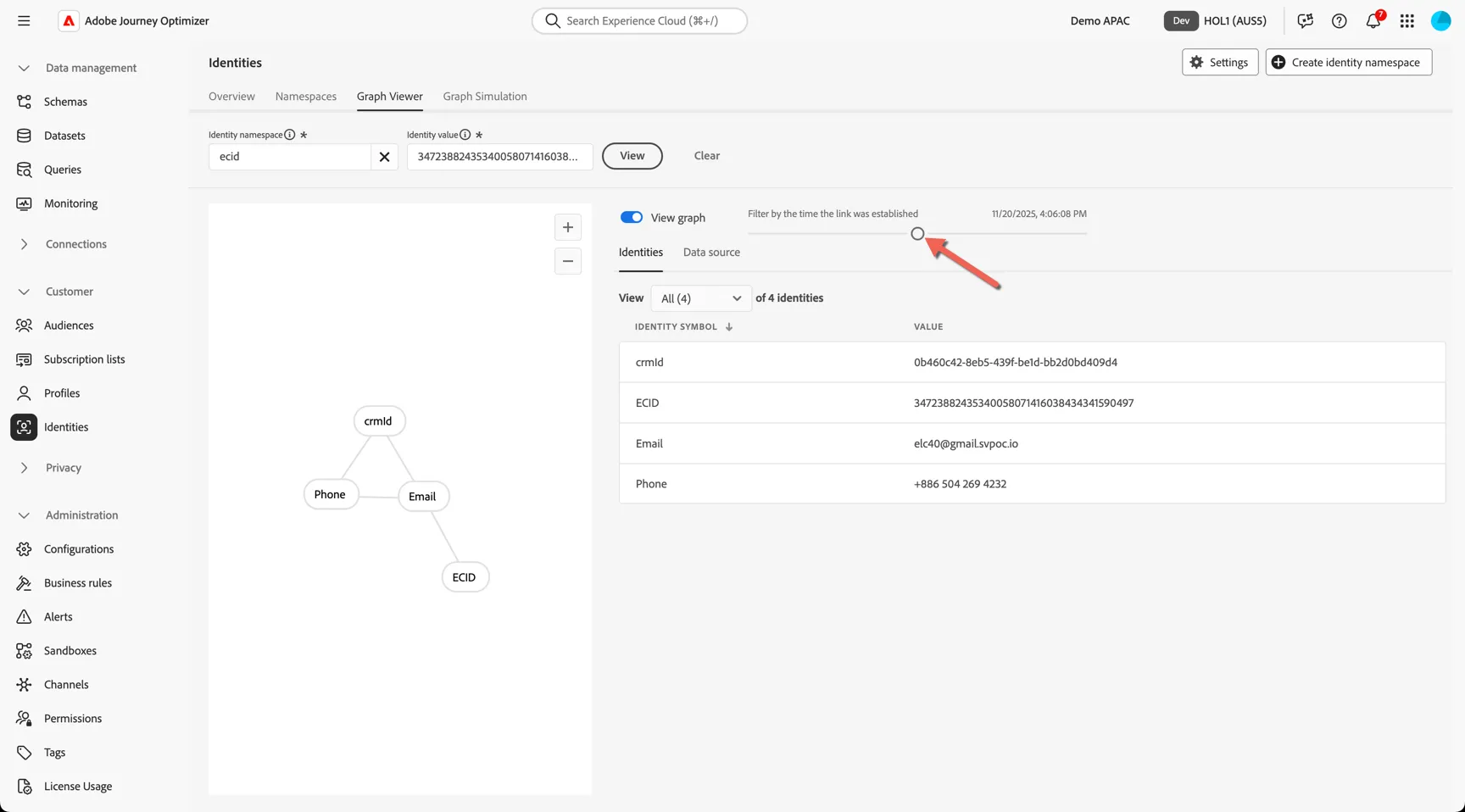Click the Sandboxes sidebar icon

click(x=24, y=651)
